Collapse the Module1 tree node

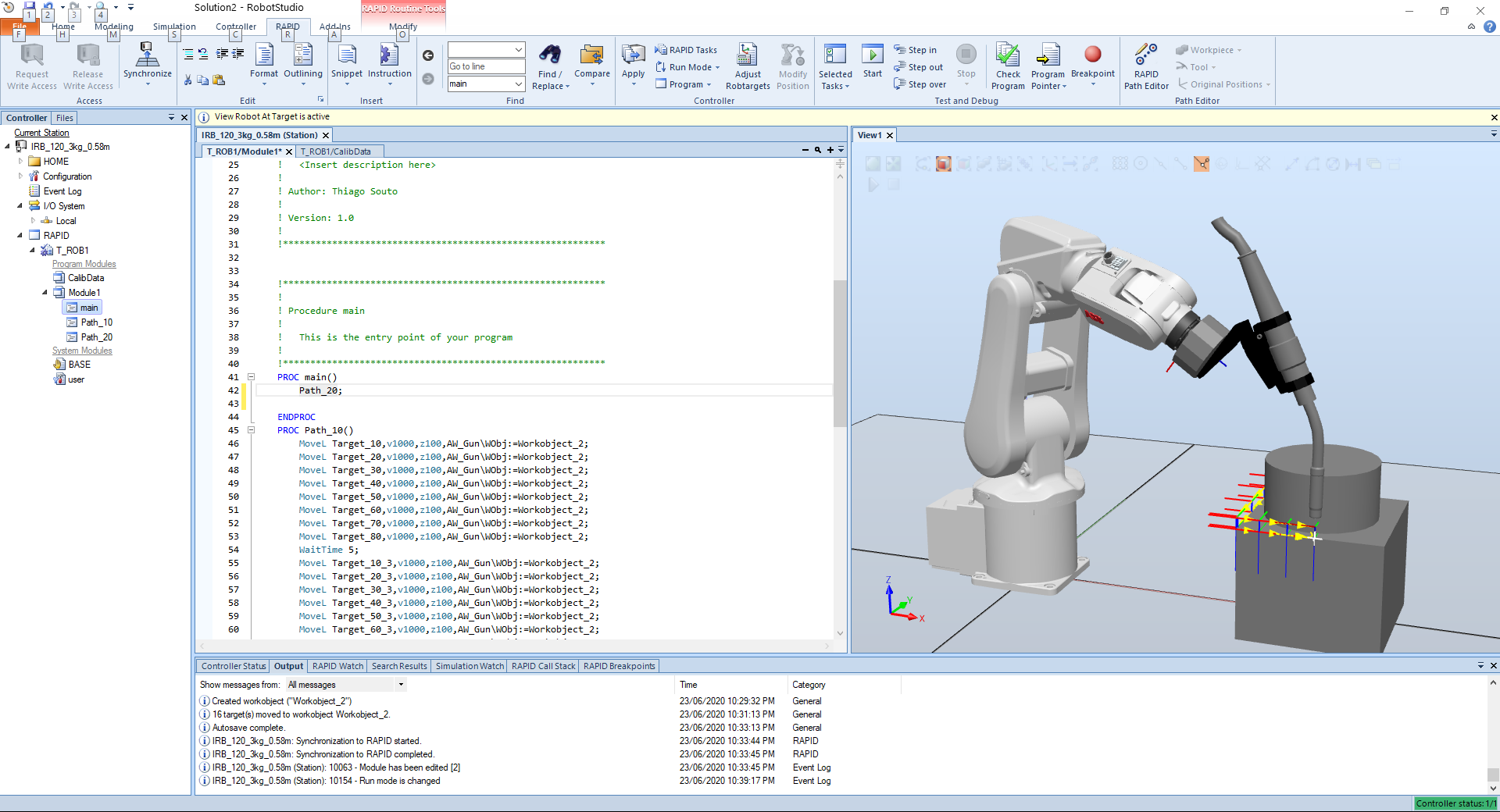pyautogui.click(x=45, y=293)
